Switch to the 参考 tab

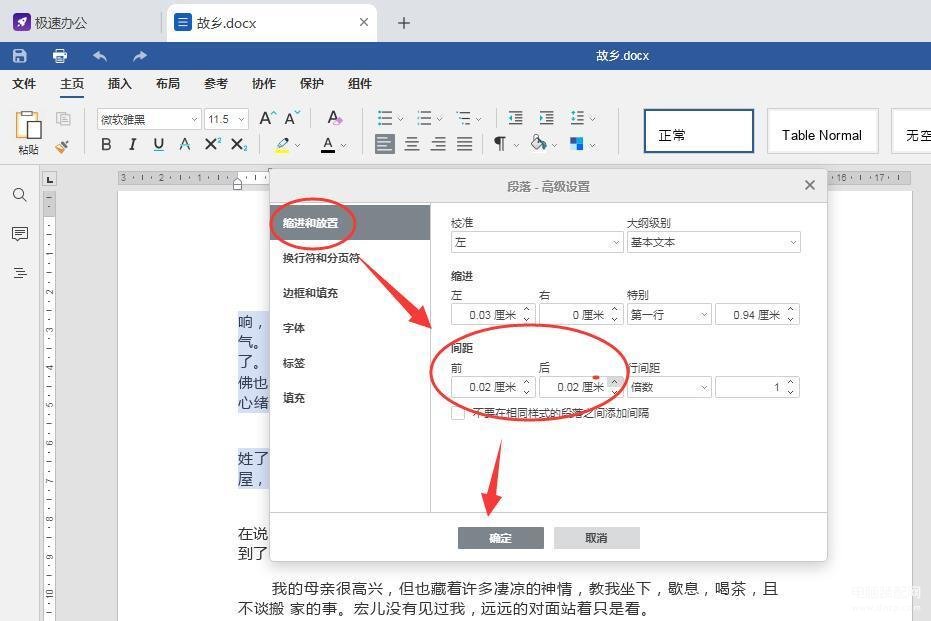(216, 84)
